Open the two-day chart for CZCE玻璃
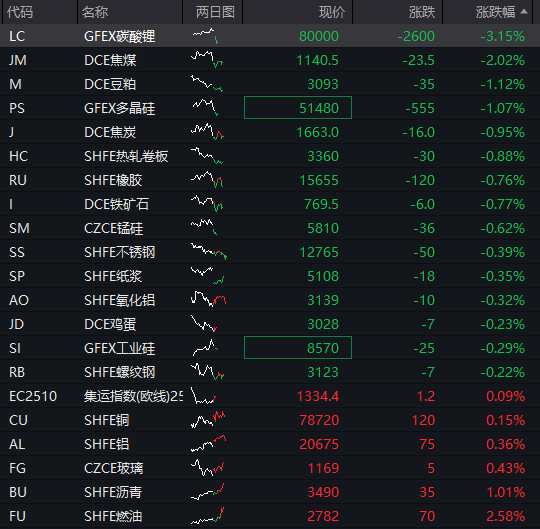The image size is (540, 529). (x=208, y=467)
